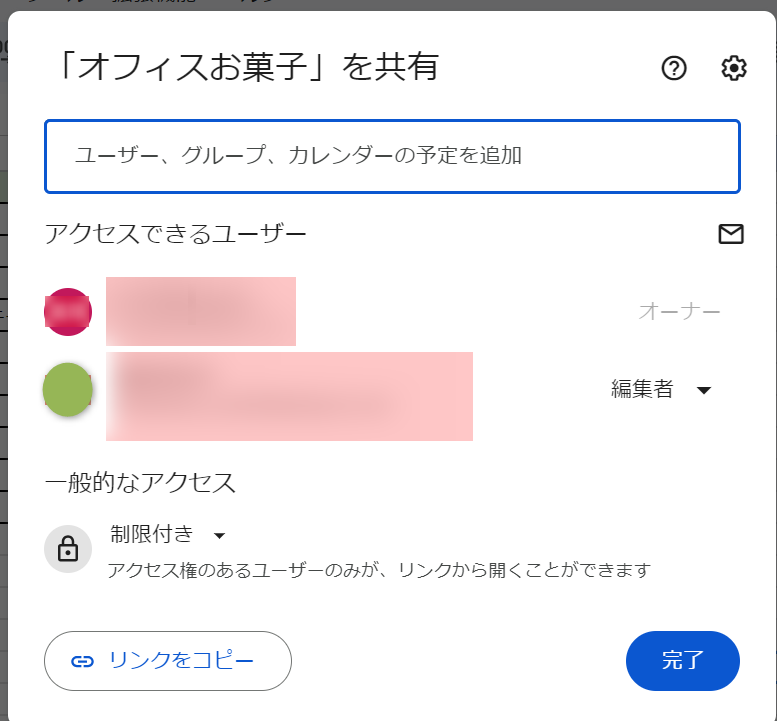
Task: Open the help question mark icon
Action: 674,68
